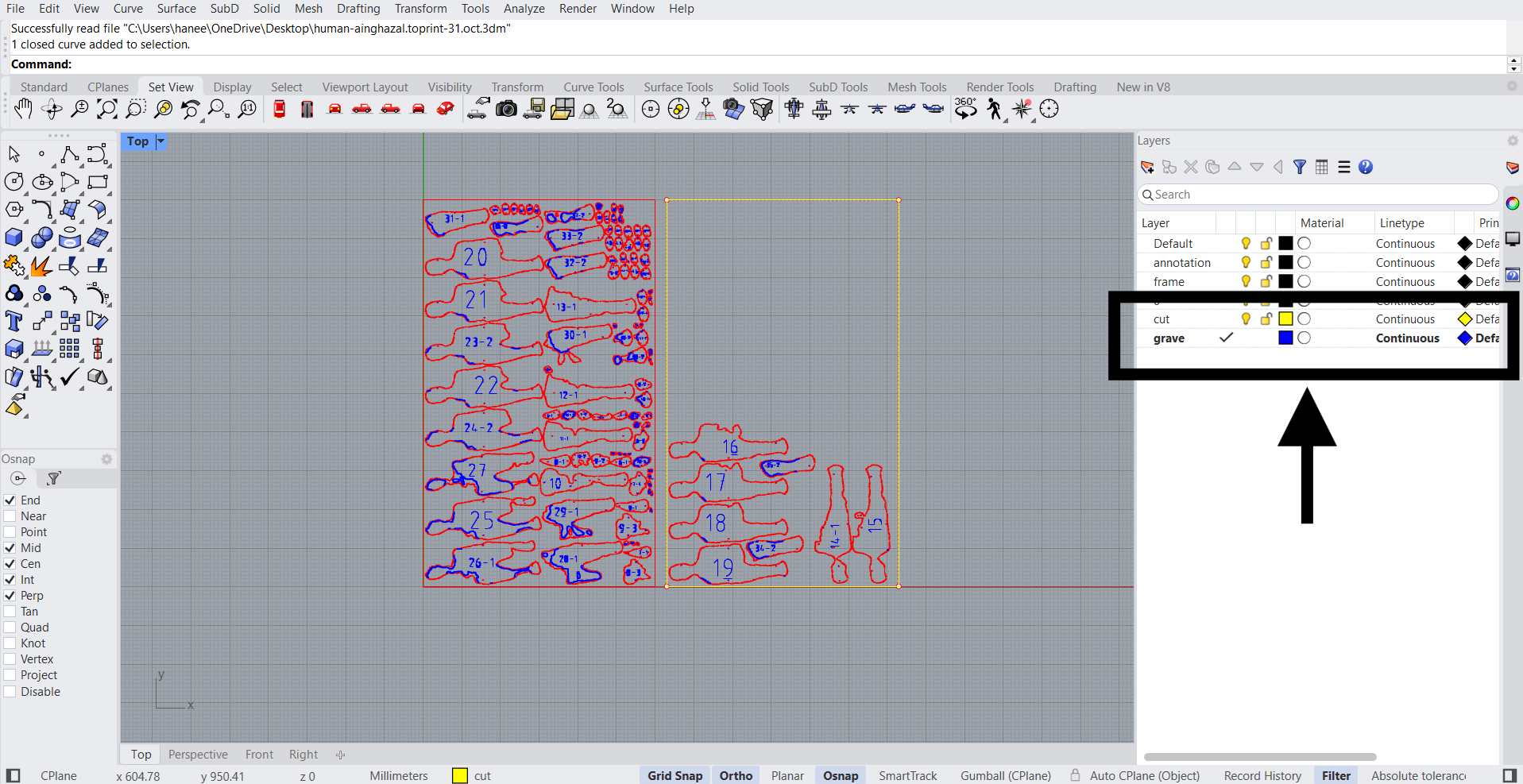Click the yellow cut layer color swatch

point(1285,319)
